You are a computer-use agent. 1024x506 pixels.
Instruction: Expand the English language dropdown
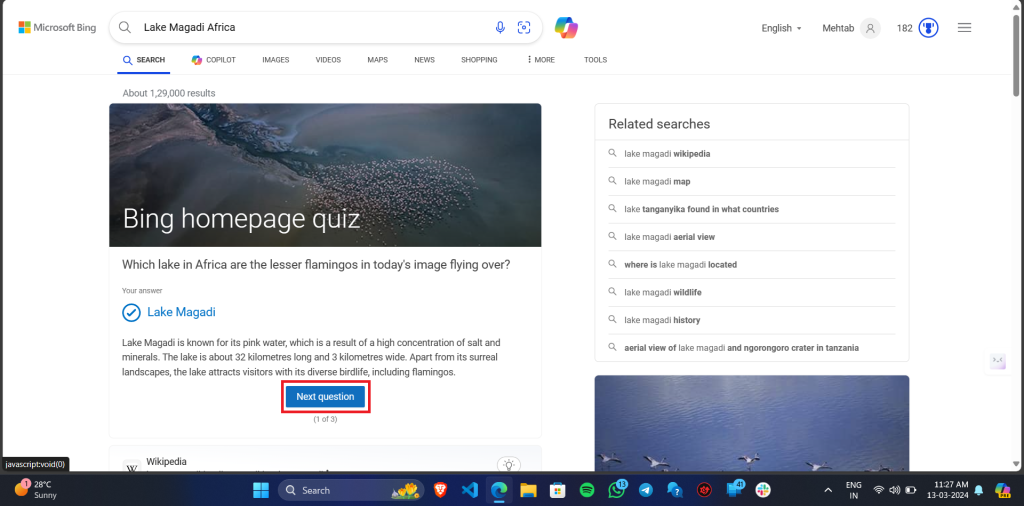(x=781, y=28)
